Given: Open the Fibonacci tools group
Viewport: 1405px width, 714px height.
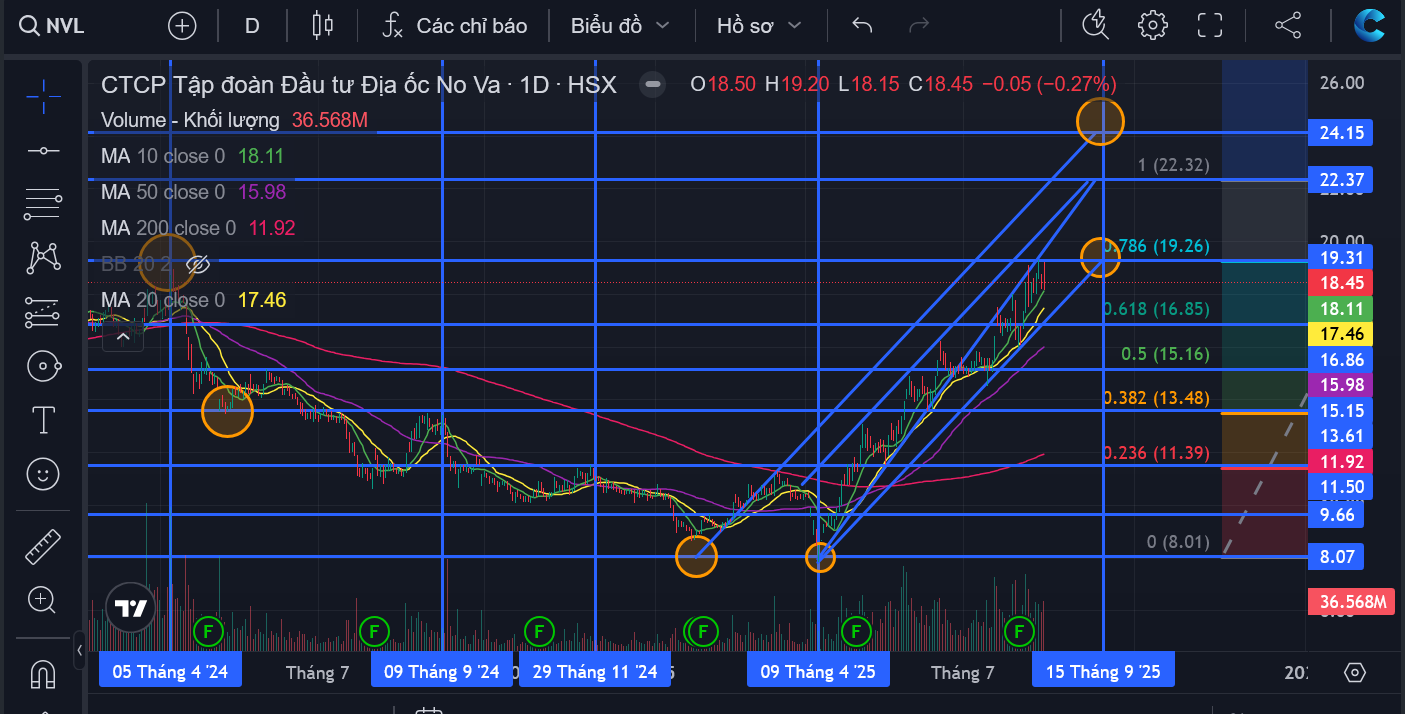Looking at the screenshot, I should (x=43, y=204).
